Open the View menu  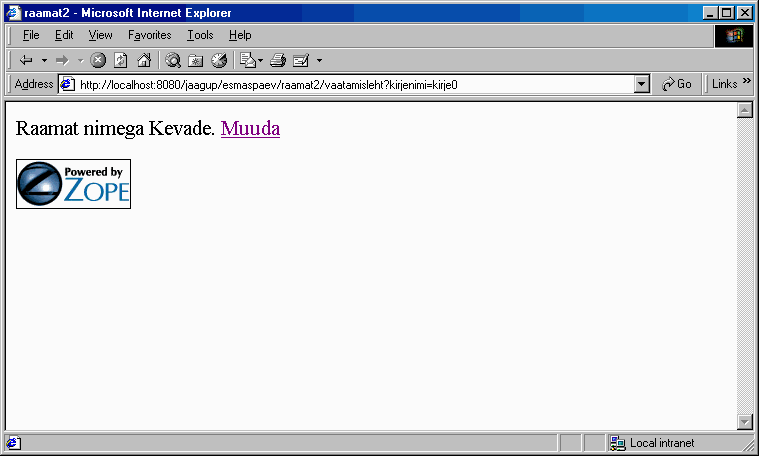click(100, 35)
